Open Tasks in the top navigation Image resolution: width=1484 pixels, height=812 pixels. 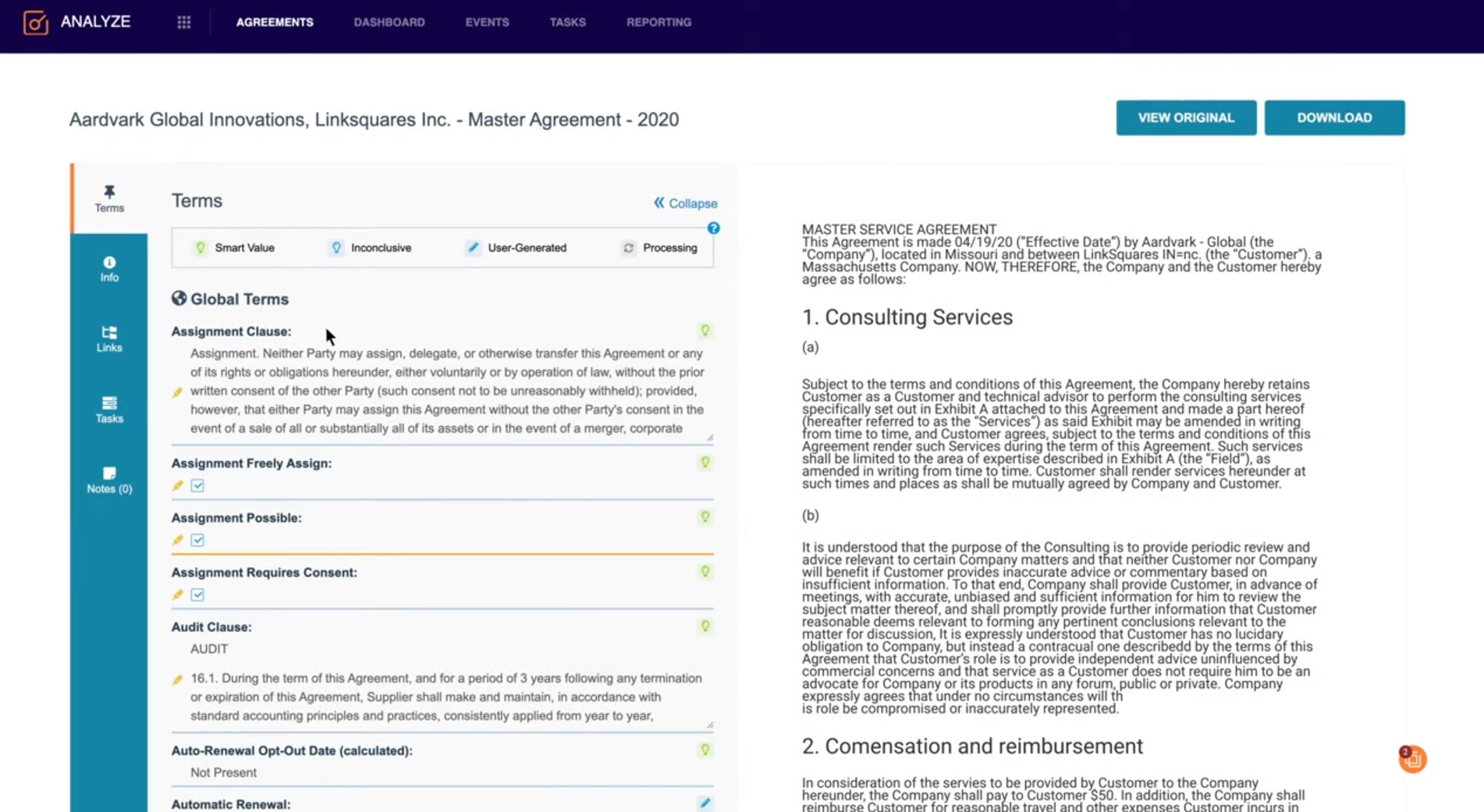pos(568,23)
